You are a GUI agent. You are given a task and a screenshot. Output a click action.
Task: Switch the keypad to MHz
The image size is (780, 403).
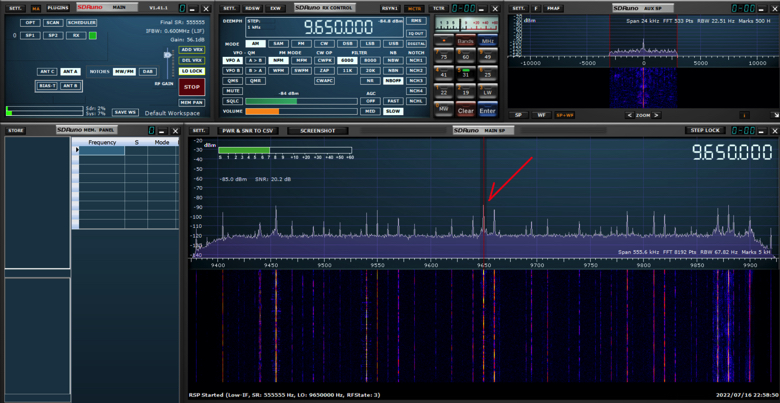coord(488,41)
